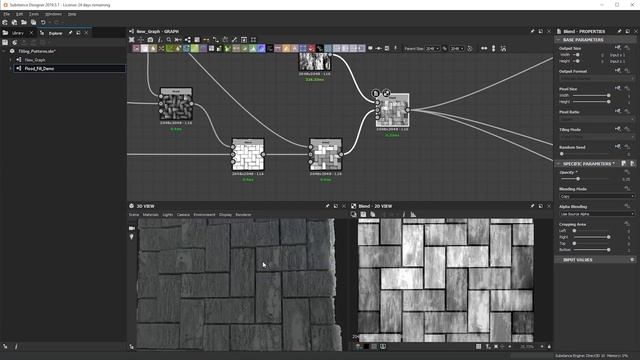
Task: Collapse the Specific Parameters section
Action: tap(558, 164)
